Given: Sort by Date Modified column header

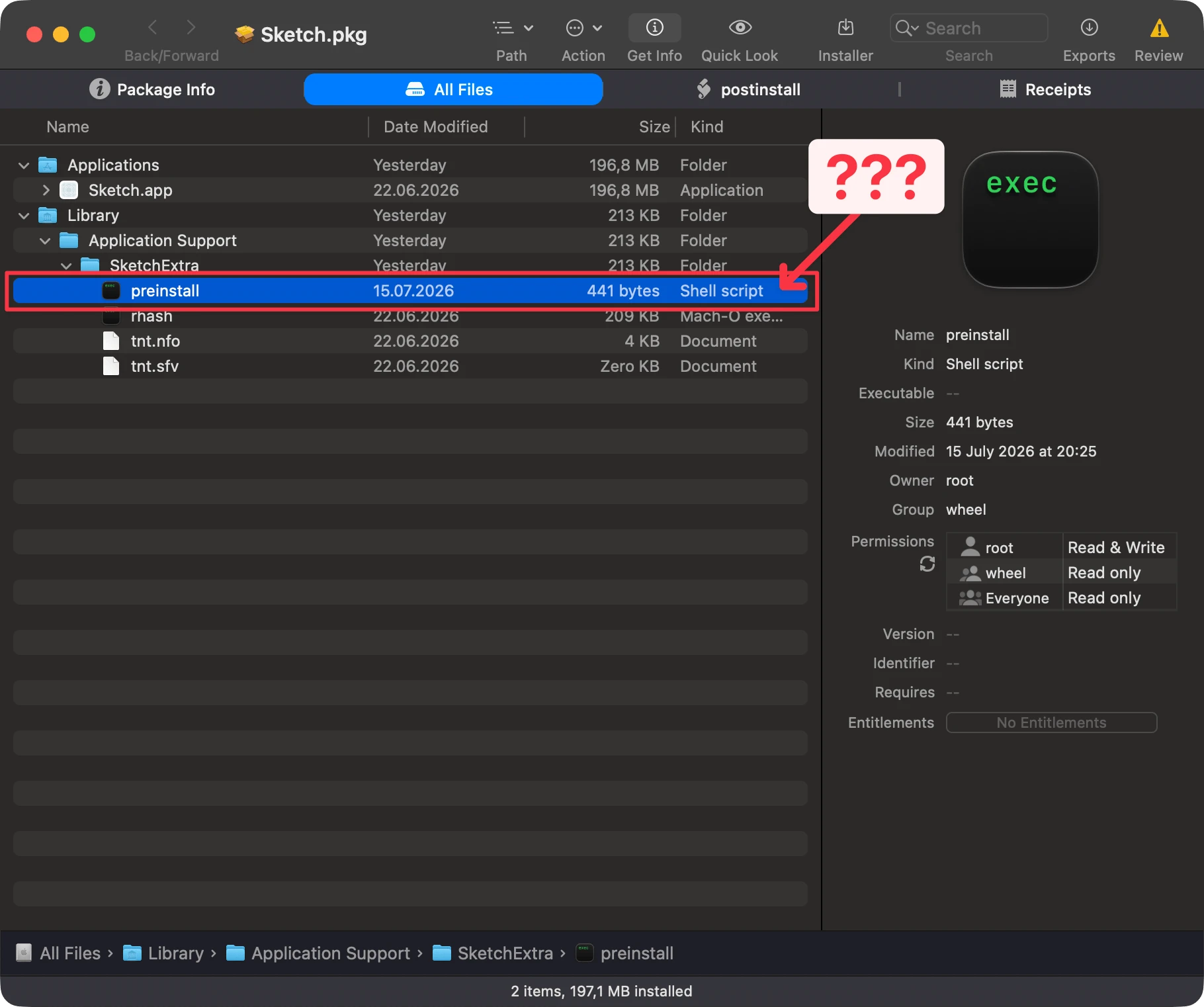Looking at the screenshot, I should (x=436, y=127).
